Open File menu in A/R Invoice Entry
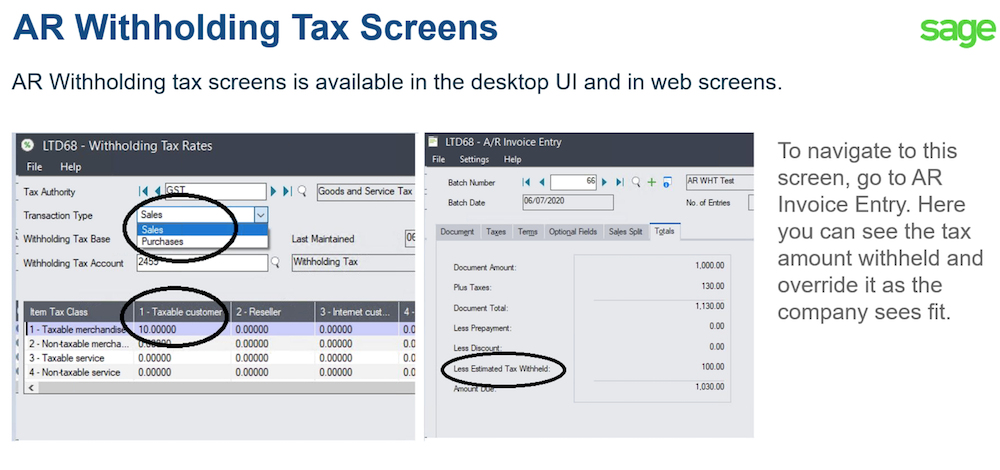The image size is (1000, 470). click(439, 159)
